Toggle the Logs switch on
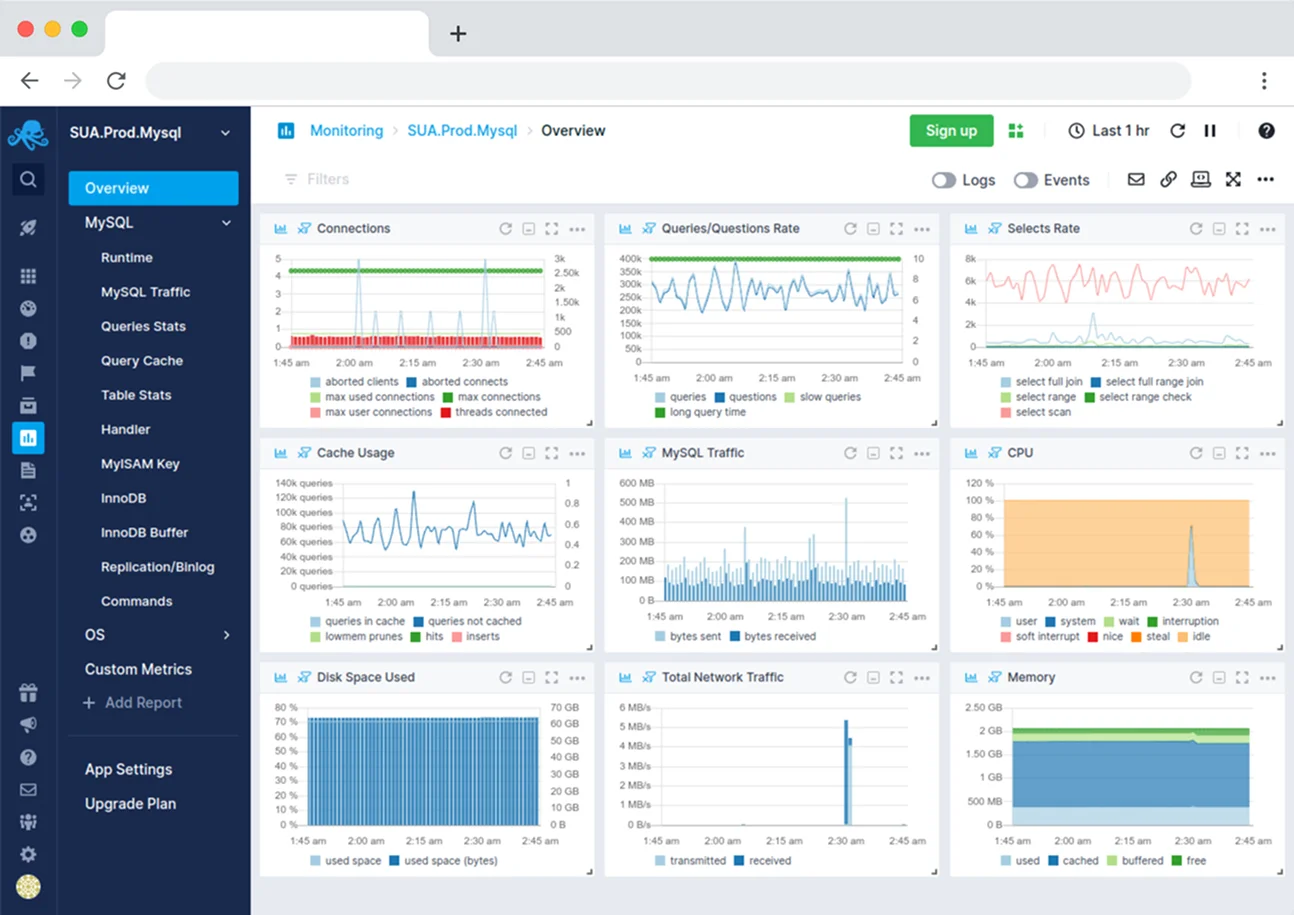The image size is (1294, 915). point(944,180)
